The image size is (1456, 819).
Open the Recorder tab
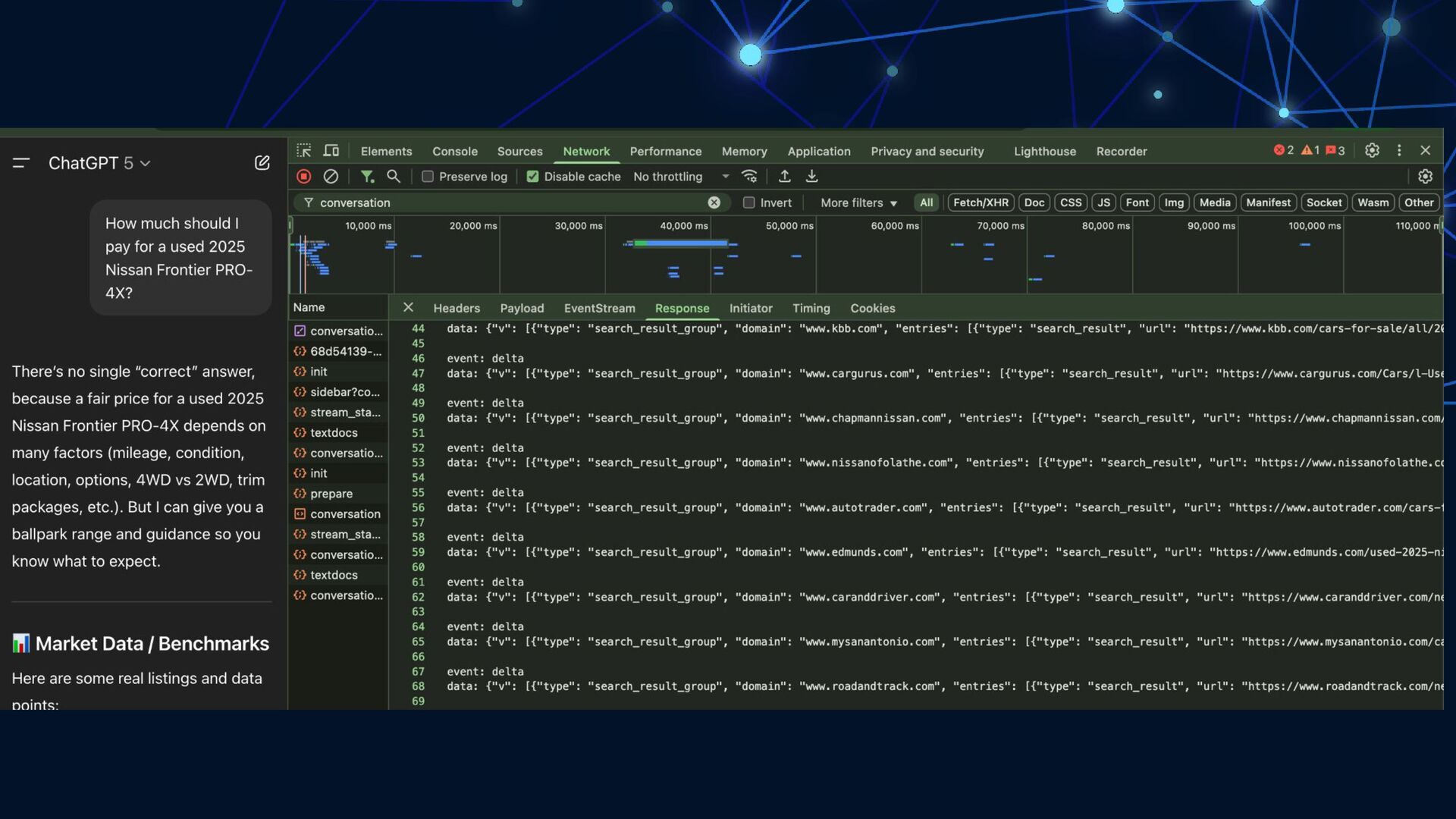coord(1122,151)
